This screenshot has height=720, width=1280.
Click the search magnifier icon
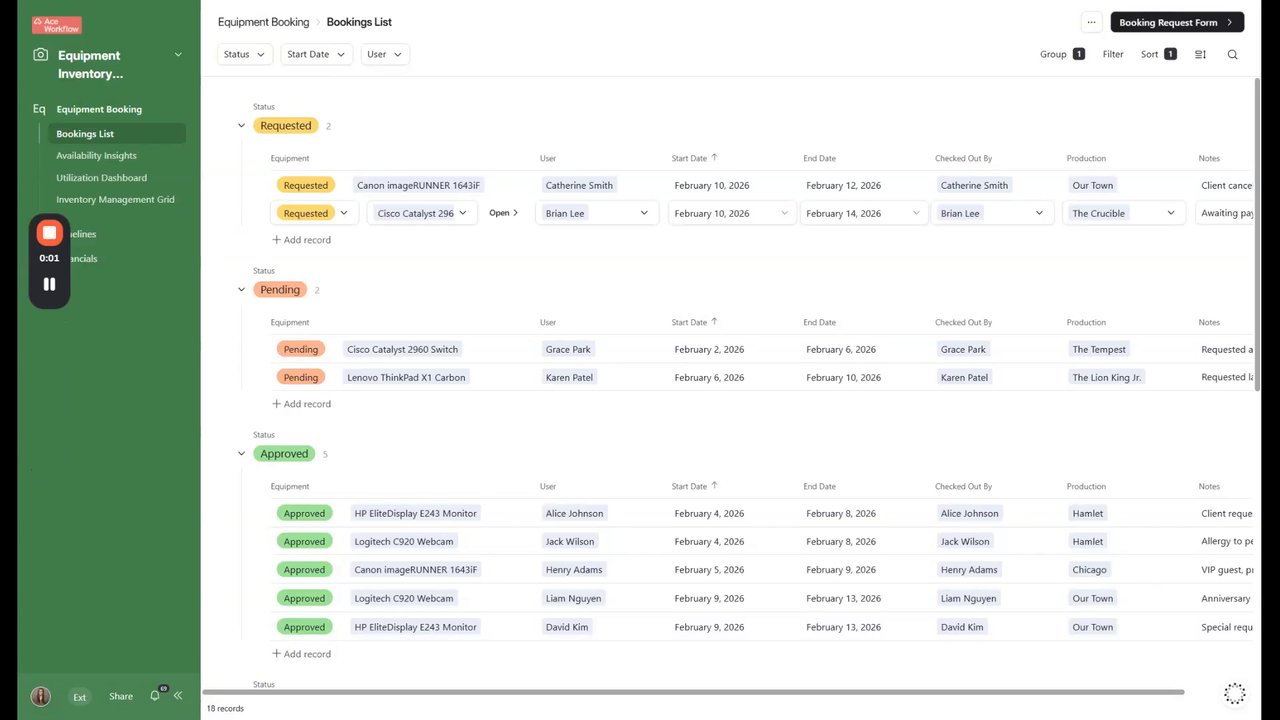(x=1232, y=55)
